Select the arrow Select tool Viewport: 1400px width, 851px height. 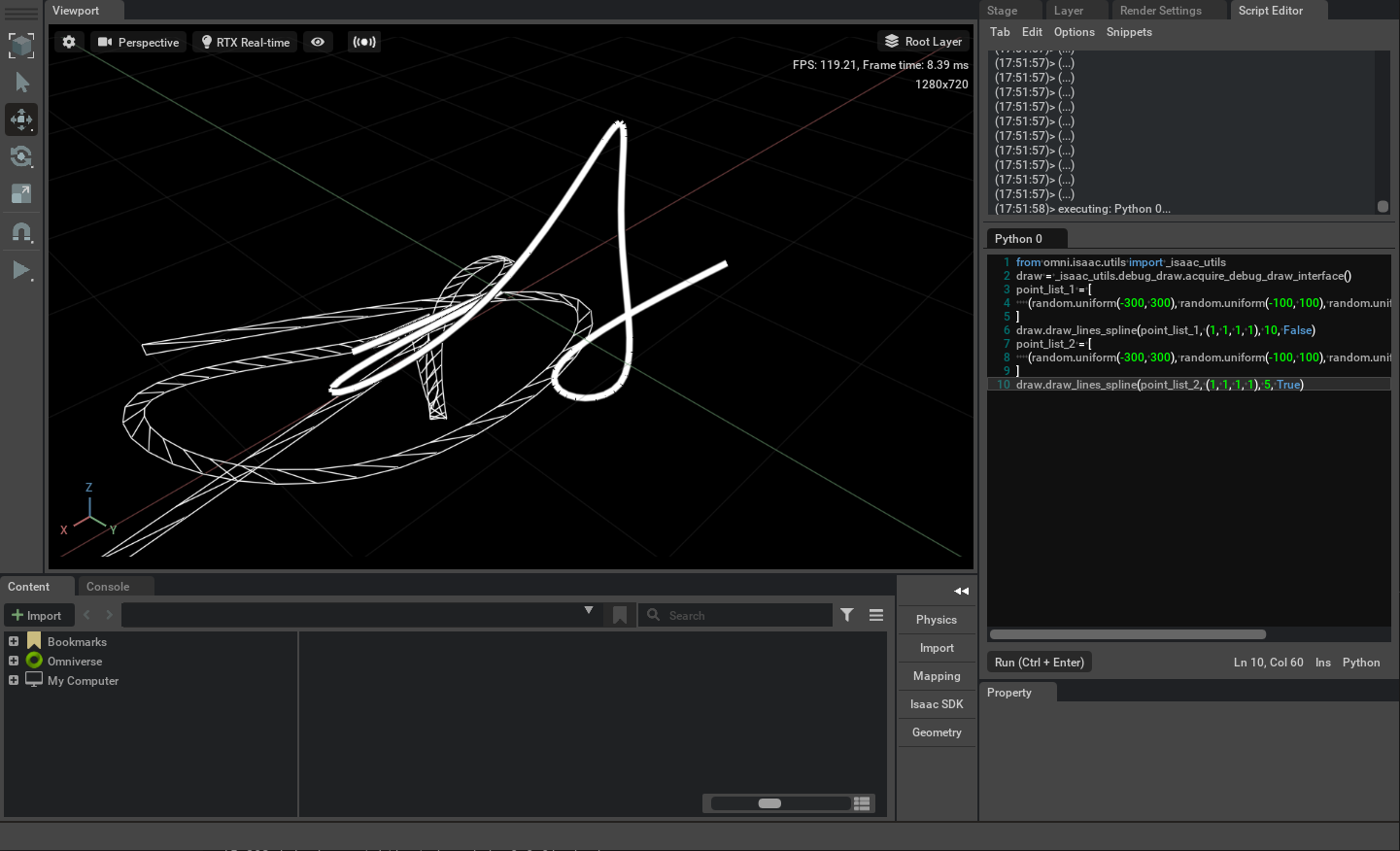click(x=22, y=83)
